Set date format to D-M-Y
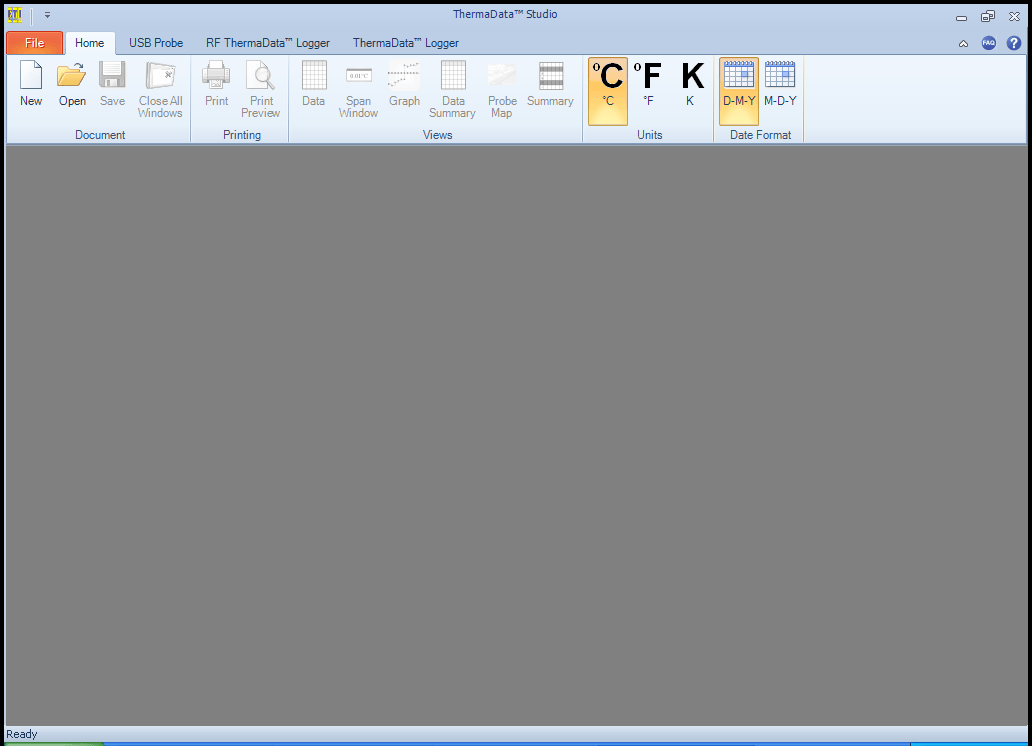1032x746 pixels. tap(738, 91)
